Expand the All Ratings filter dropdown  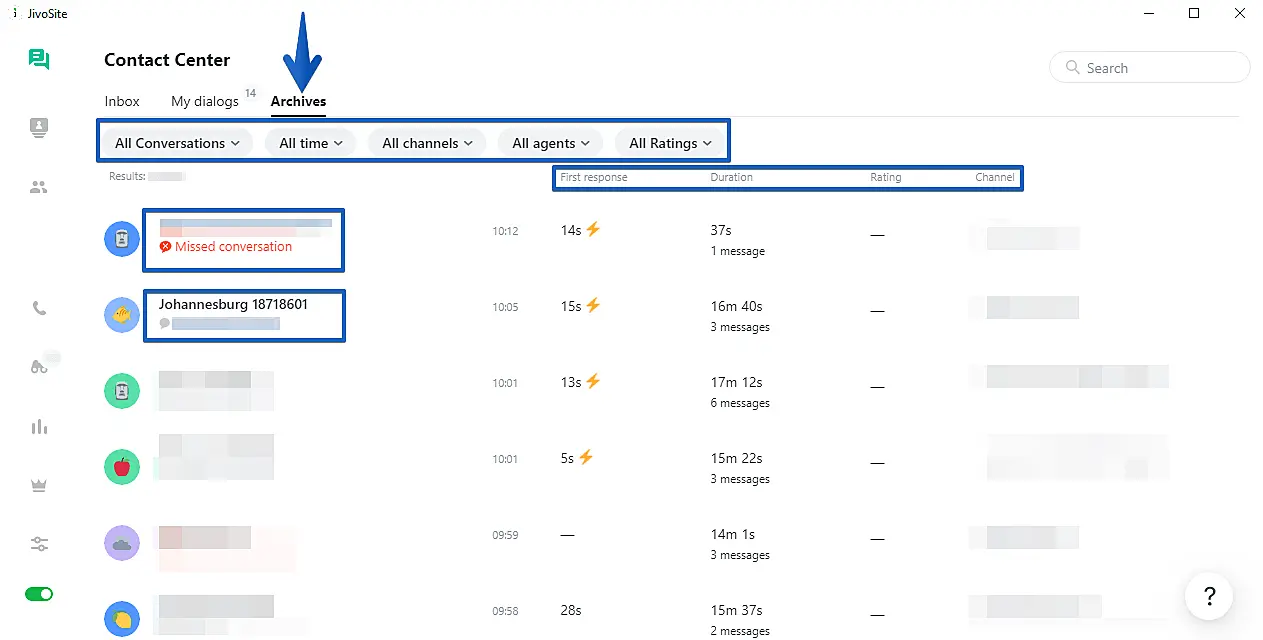click(x=670, y=143)
